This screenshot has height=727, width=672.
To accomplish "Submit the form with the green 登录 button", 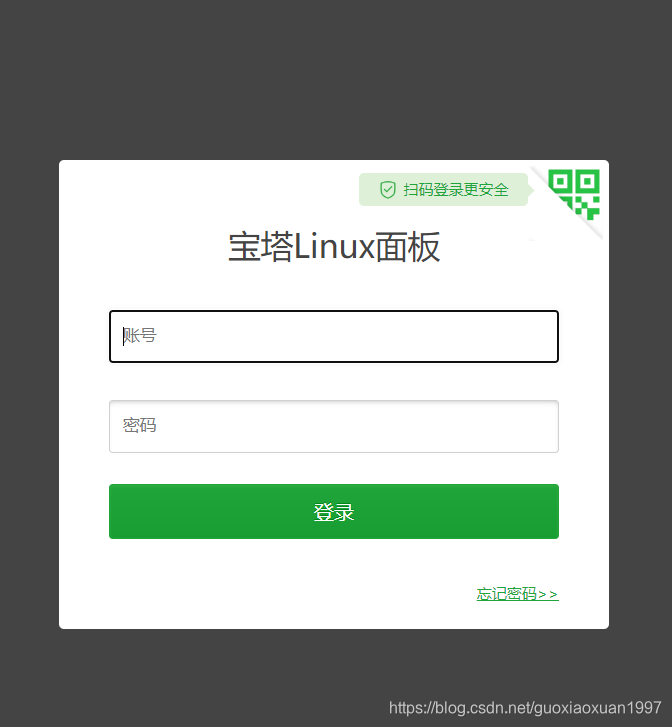I will point(334,511).
